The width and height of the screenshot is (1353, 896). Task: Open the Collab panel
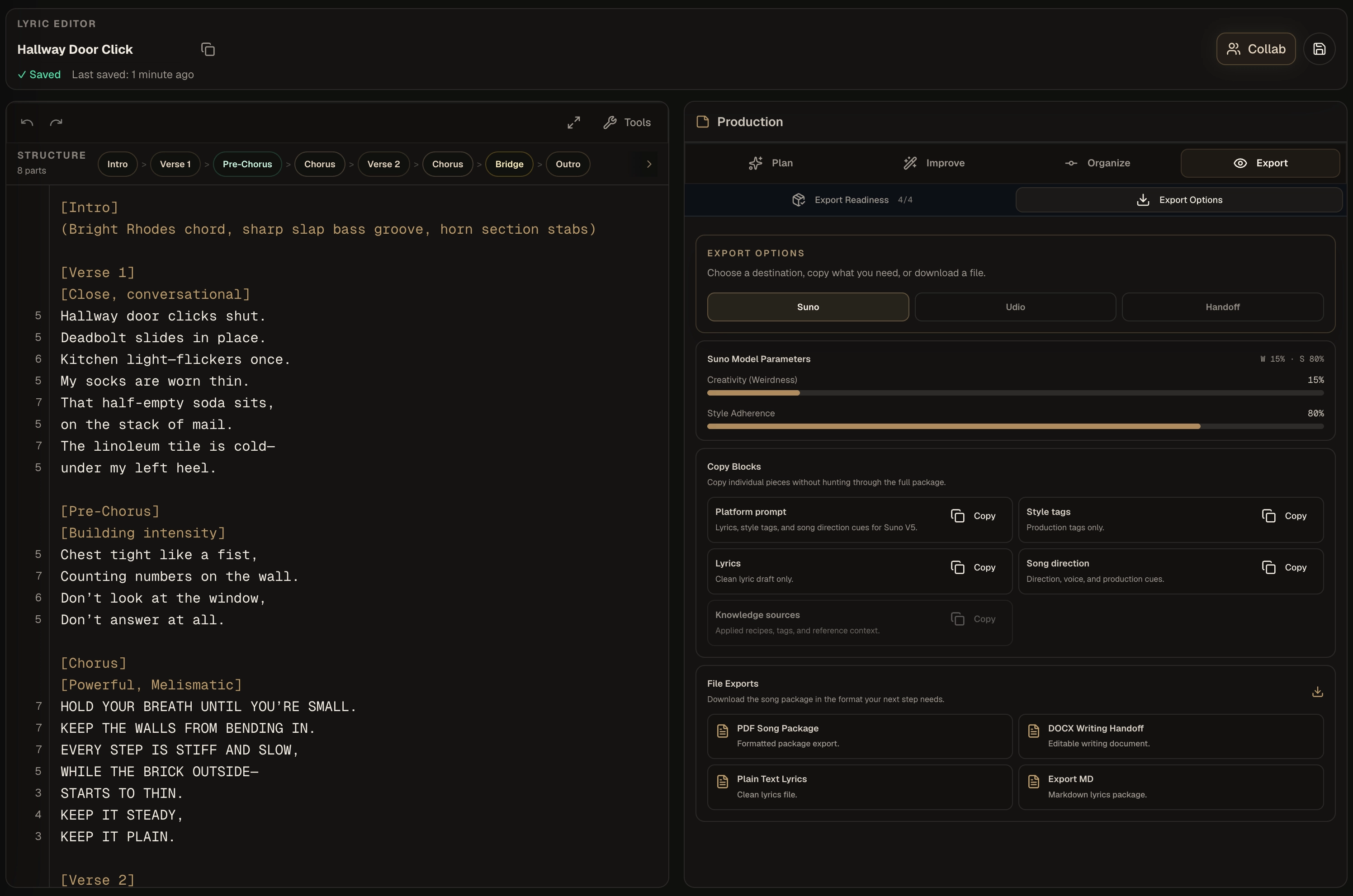pos(1255,49)
